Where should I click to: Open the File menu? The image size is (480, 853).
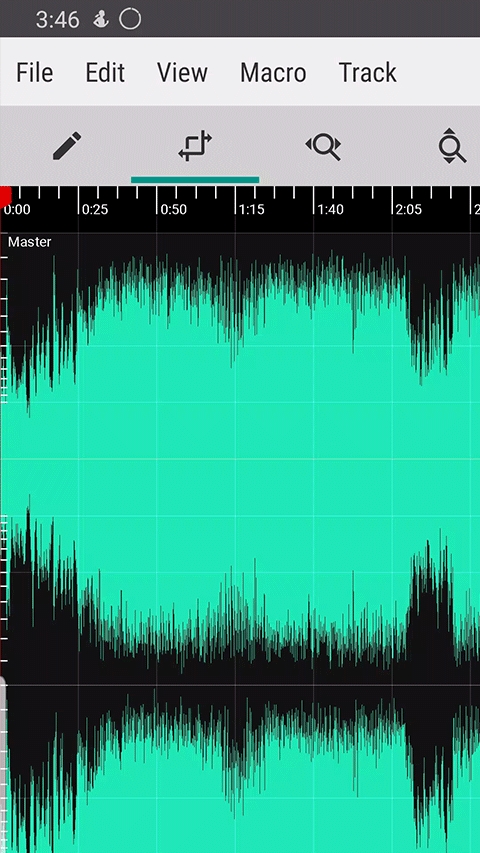(34, 72)
